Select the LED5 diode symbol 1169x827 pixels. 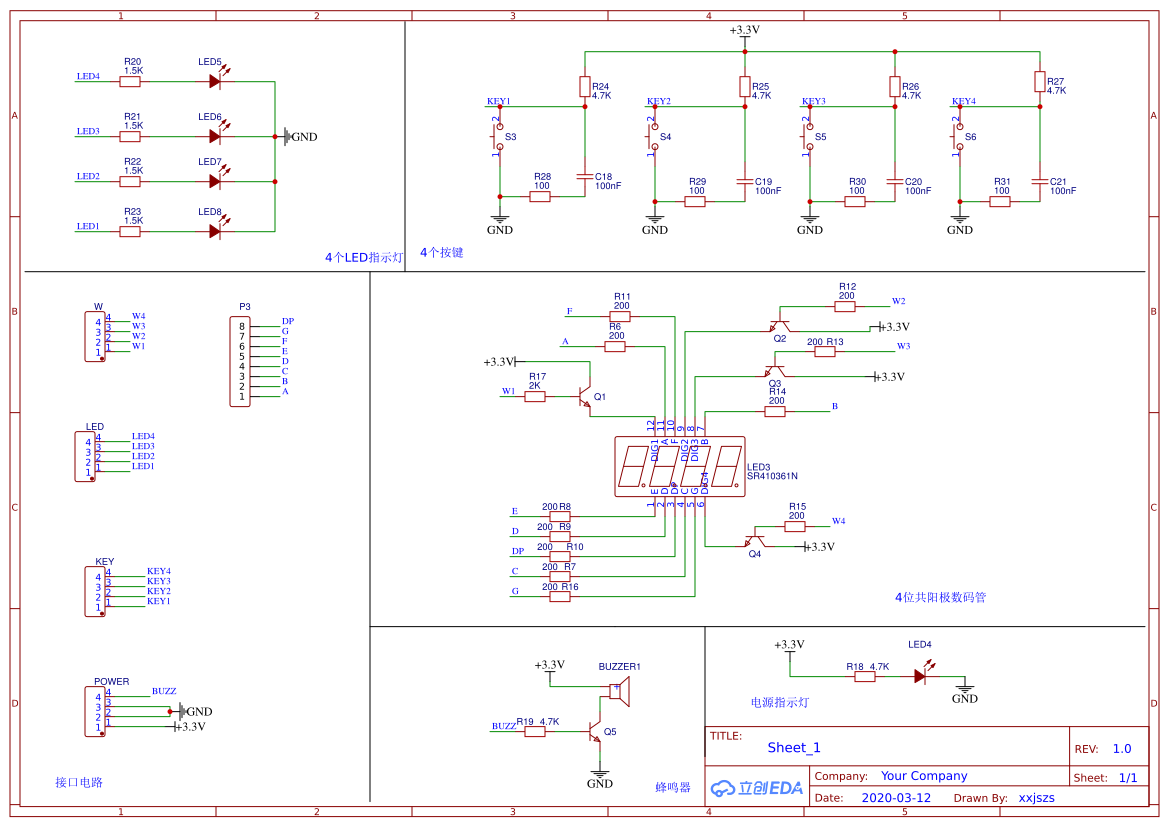pos(213,80)
